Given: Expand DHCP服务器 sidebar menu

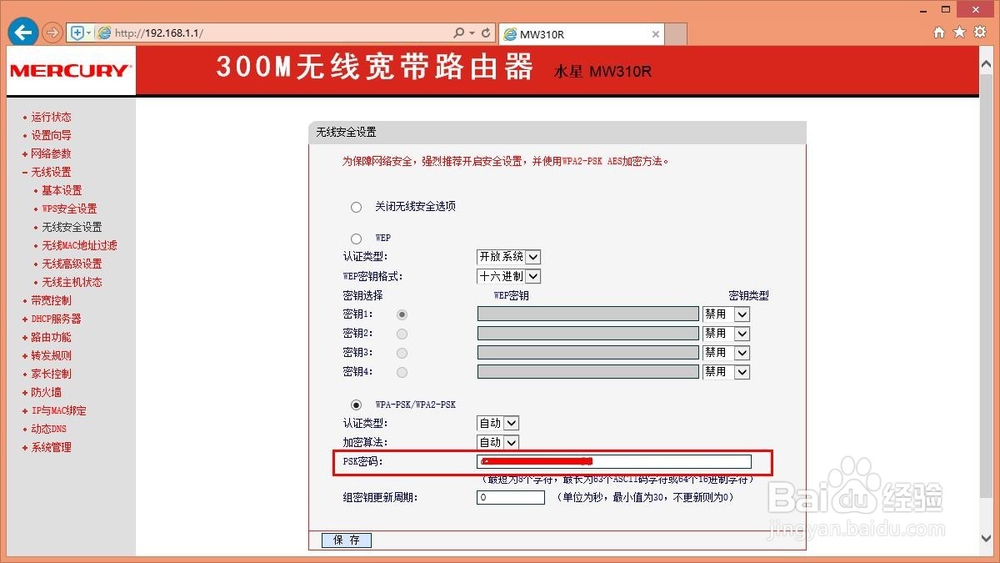Looking at the screenshot, I should point(56,319).
